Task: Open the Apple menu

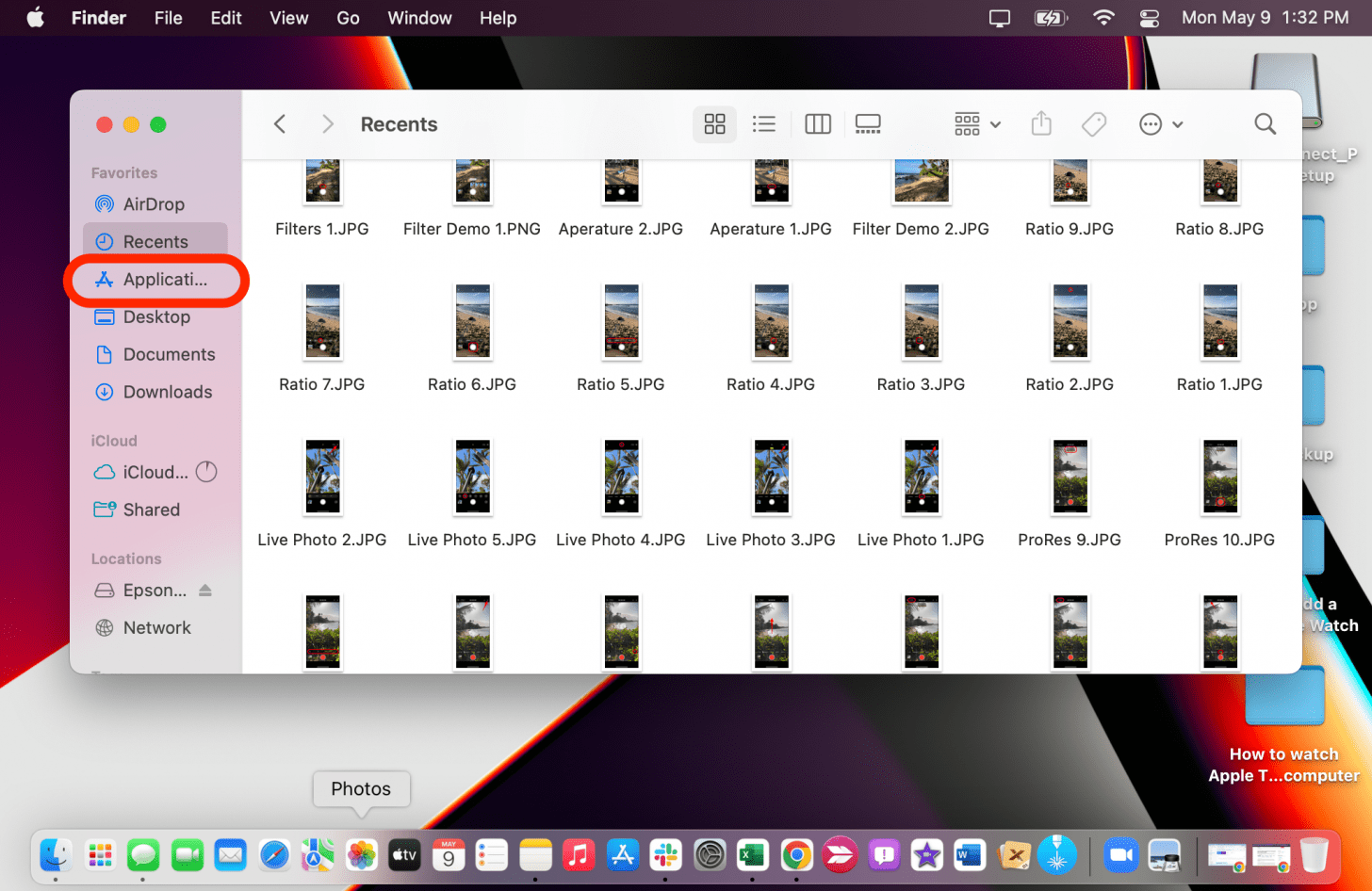Action: (36, 18)
